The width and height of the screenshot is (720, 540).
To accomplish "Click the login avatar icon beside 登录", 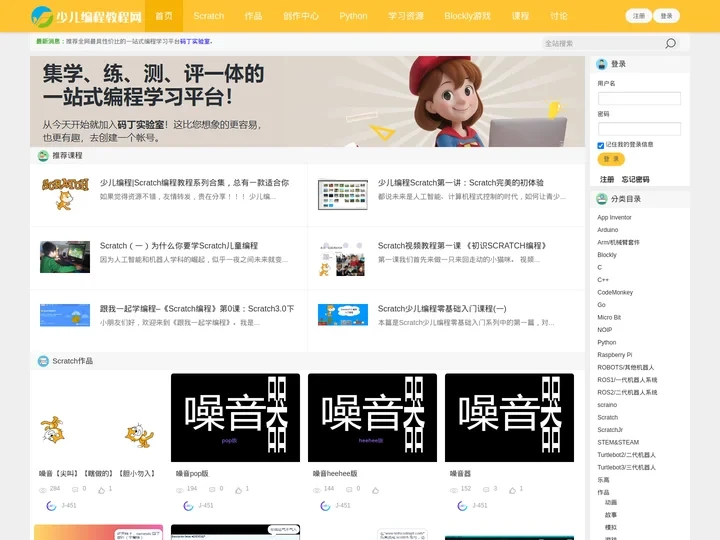I will [x=602, y=64].
